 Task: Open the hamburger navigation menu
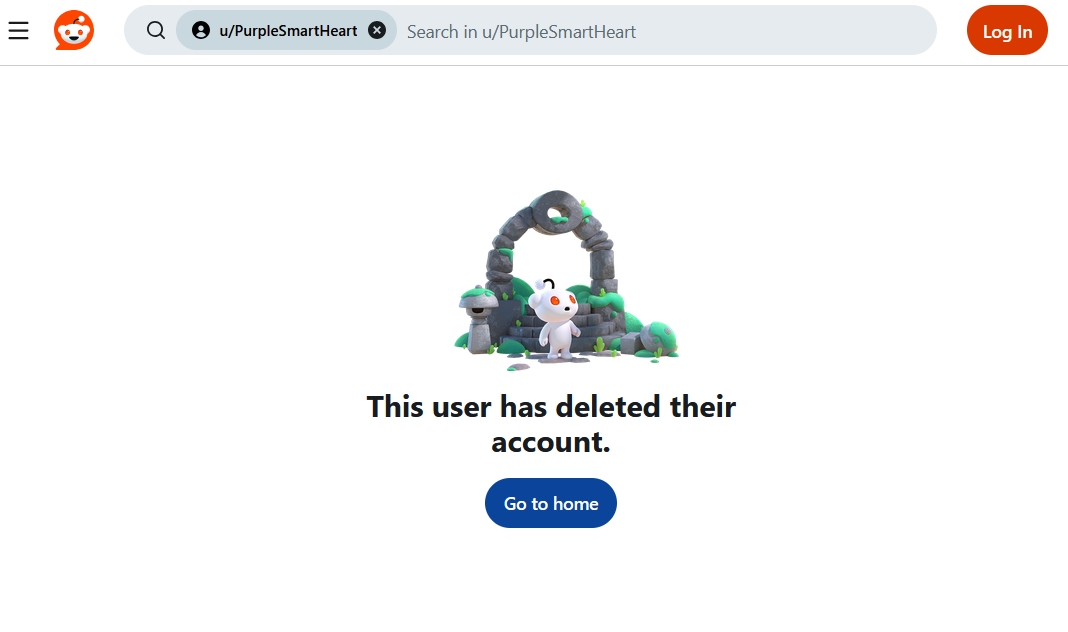coord(18,31)
